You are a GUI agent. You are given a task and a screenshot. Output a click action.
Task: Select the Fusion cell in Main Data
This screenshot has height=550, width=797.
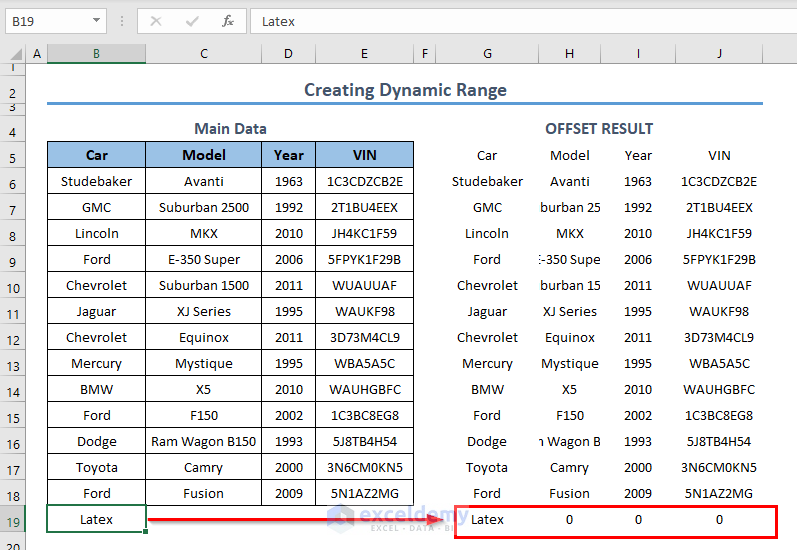point(204,493)
